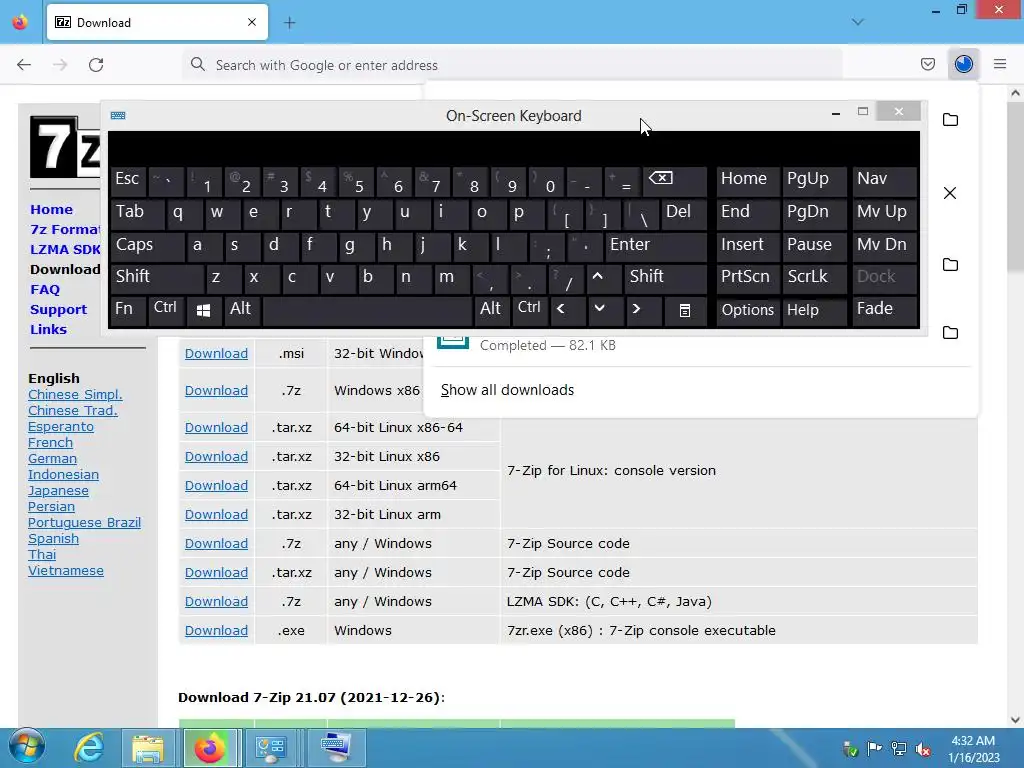Open a new browser tab
Screen dimensions: 1024x768
pos(290,23)
